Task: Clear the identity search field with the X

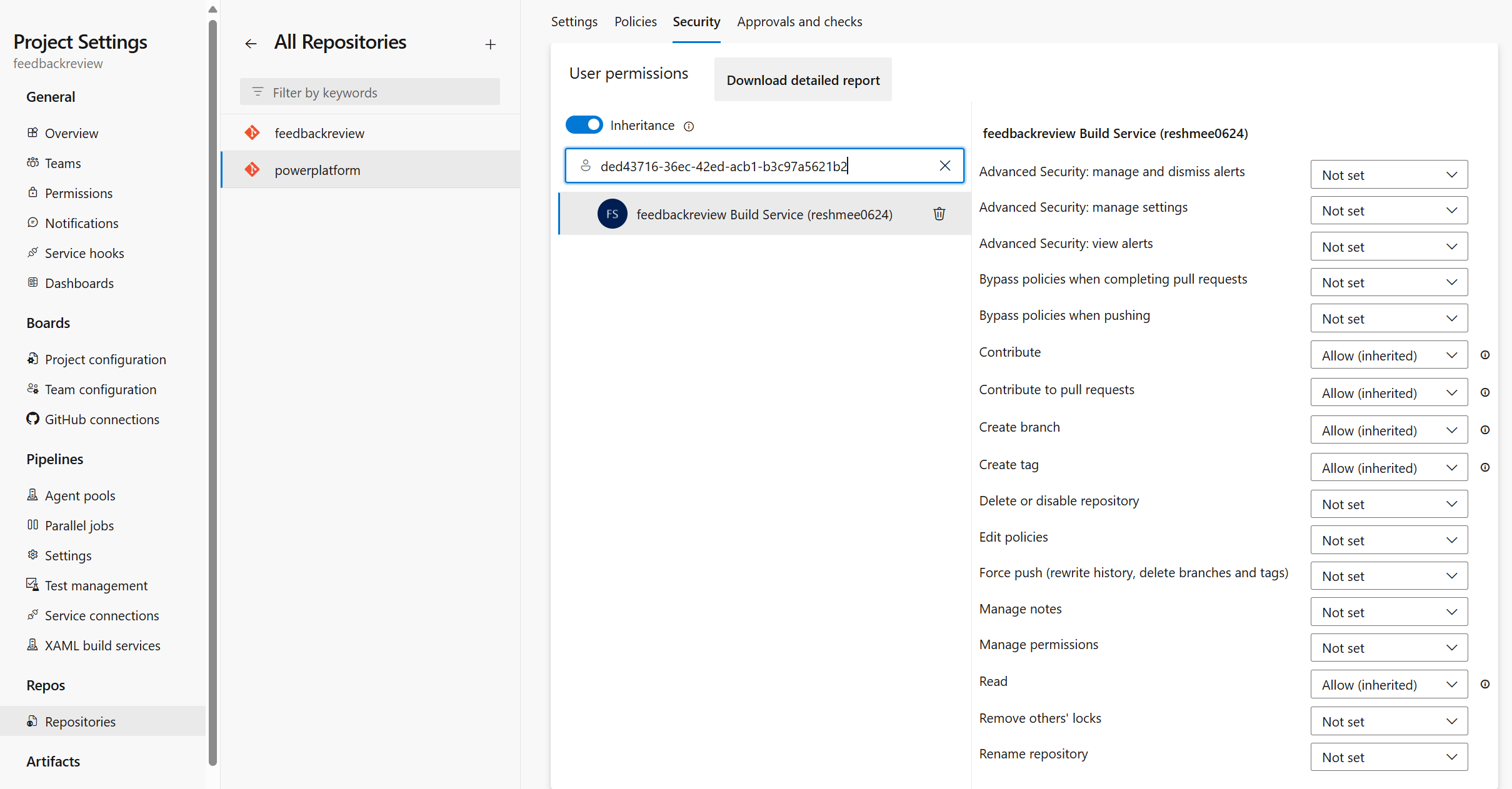Action: tap(944, 166)
